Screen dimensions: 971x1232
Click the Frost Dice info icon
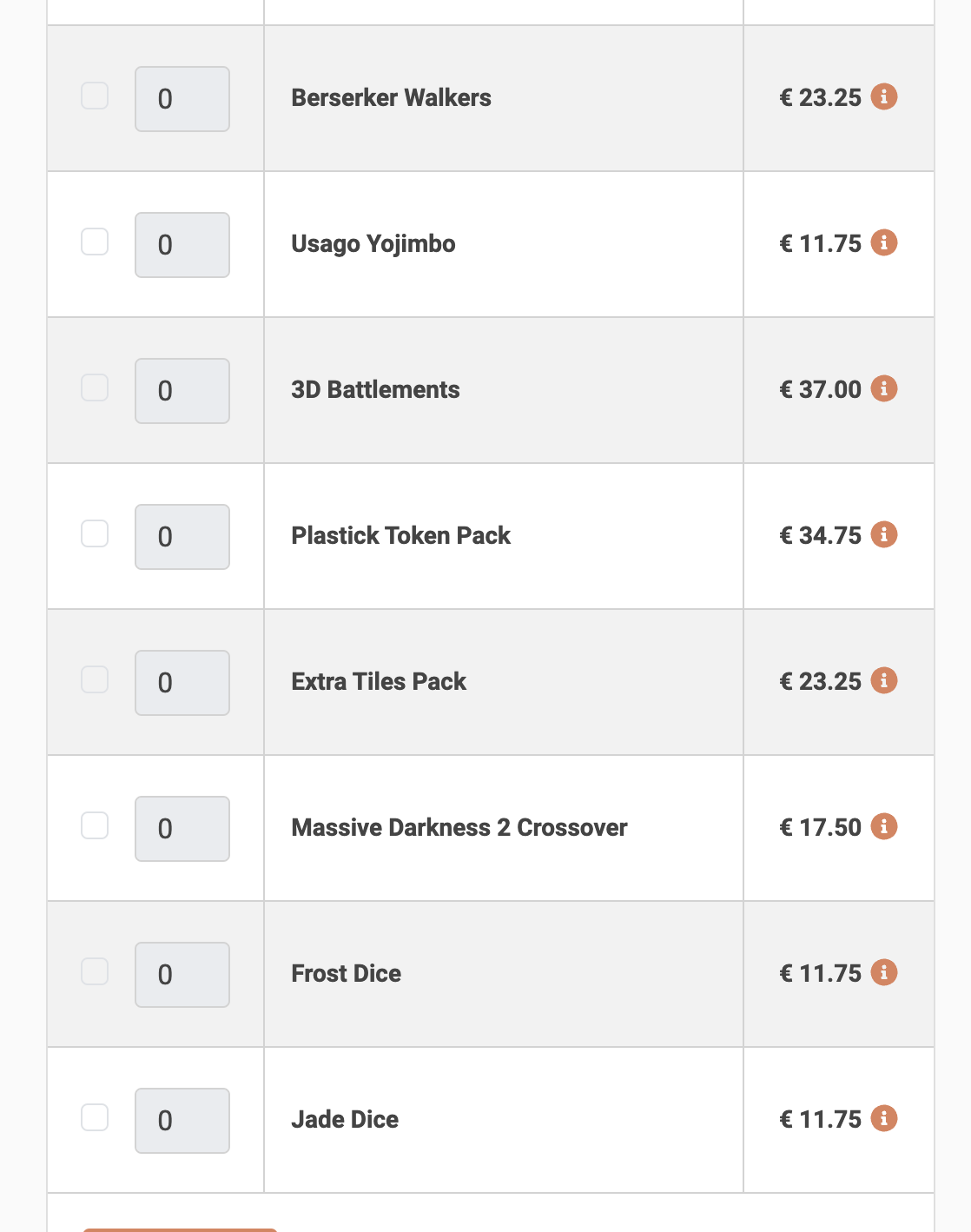pyautogui.click(x=884, y=972)
